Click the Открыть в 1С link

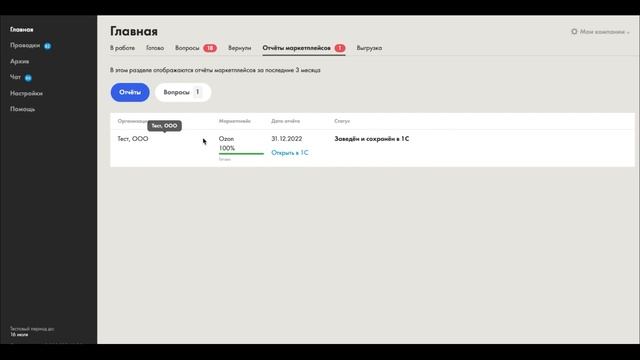point(289,153)
